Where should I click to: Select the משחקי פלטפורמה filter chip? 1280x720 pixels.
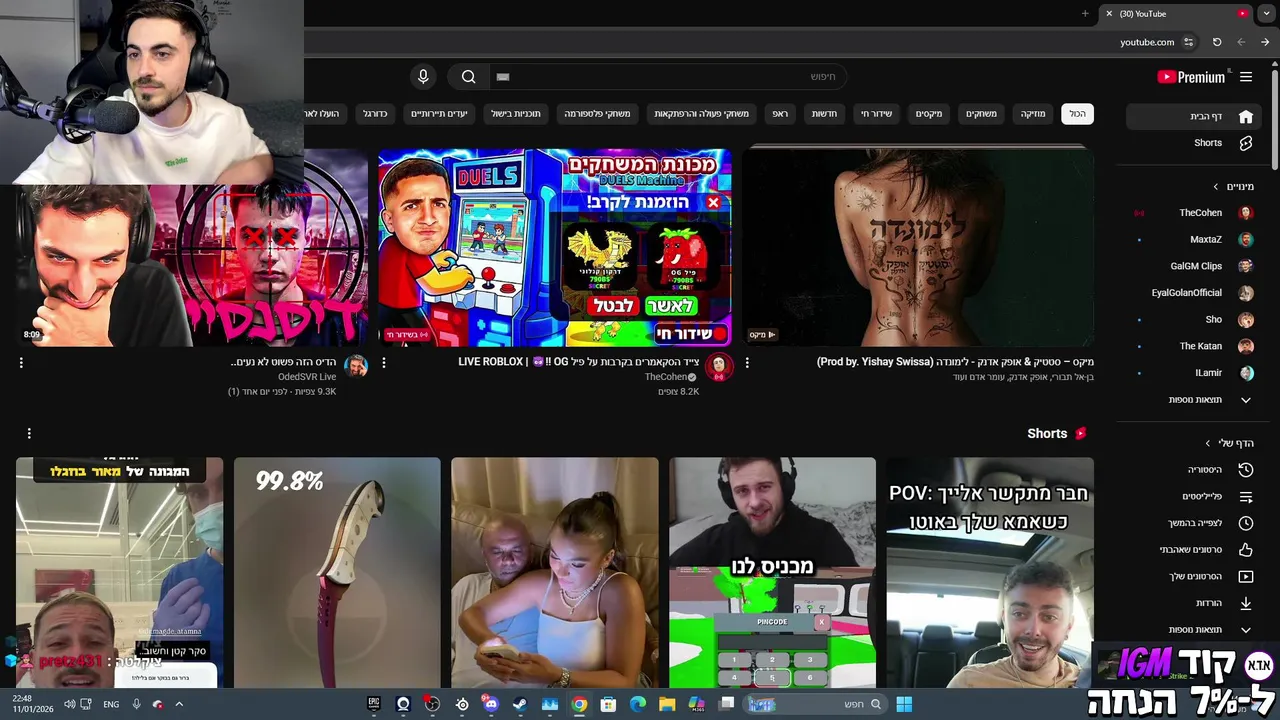pyautogui.click(x=597, y=114)
